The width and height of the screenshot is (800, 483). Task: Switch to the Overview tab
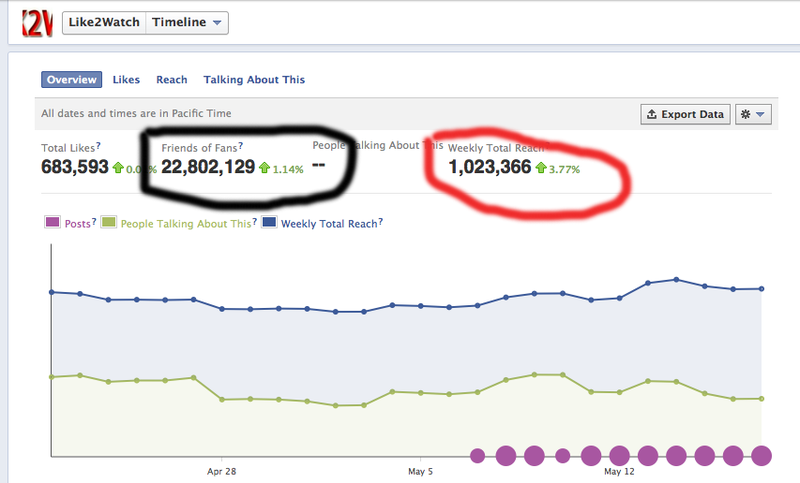click(71, 79)
